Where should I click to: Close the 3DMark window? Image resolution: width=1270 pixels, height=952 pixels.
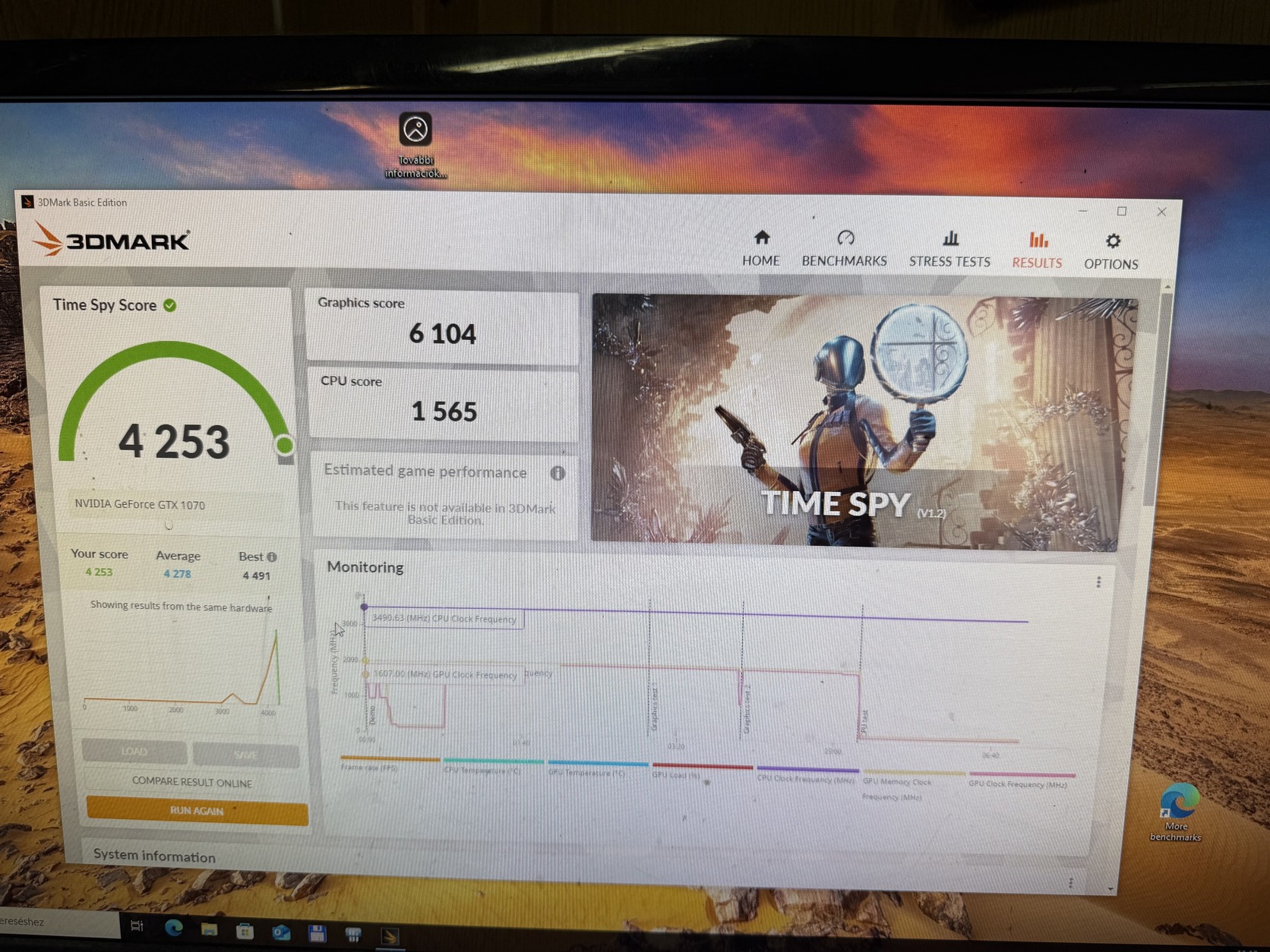[x=1161, y=212]
